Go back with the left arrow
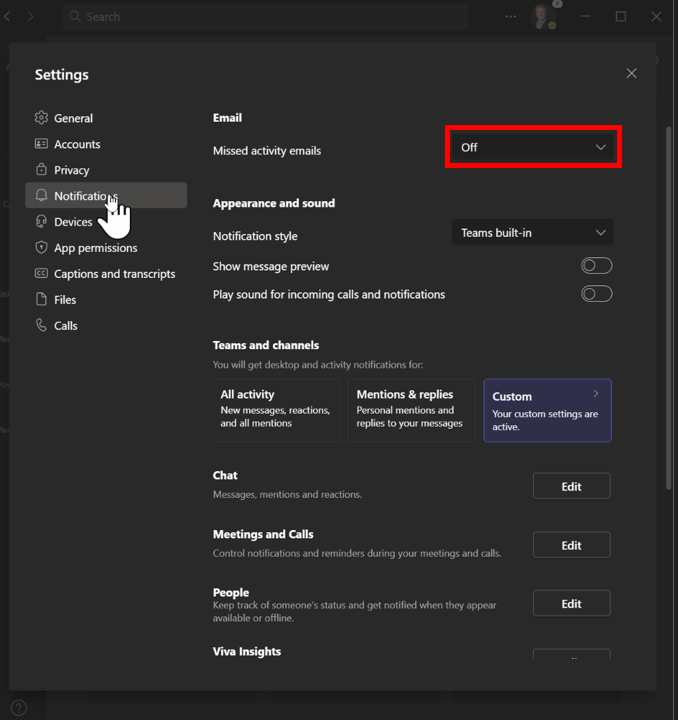Screen dimensions: 678x720 (x=7, y=17)
